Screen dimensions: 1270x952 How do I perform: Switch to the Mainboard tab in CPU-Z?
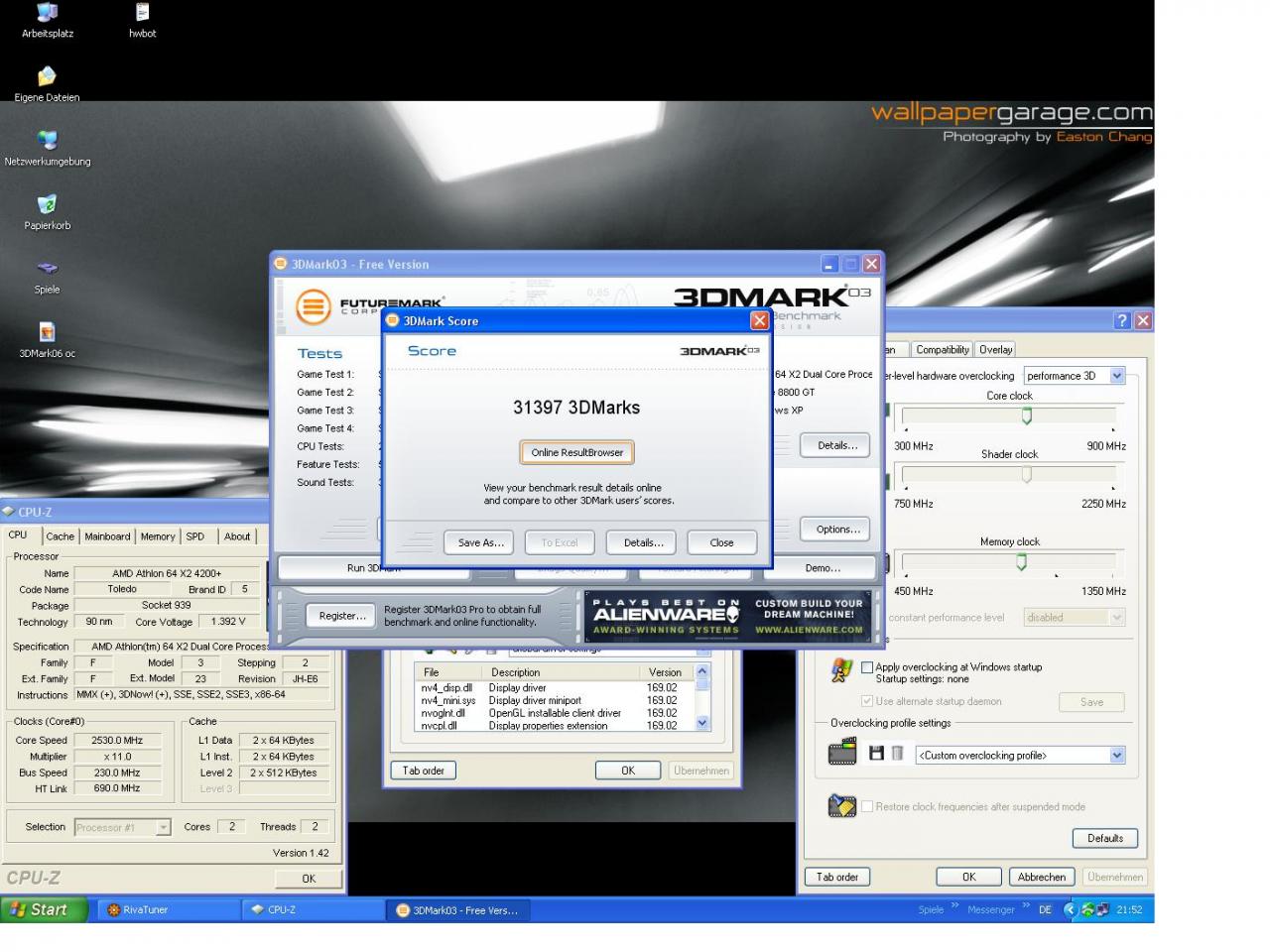click(107, 536)
